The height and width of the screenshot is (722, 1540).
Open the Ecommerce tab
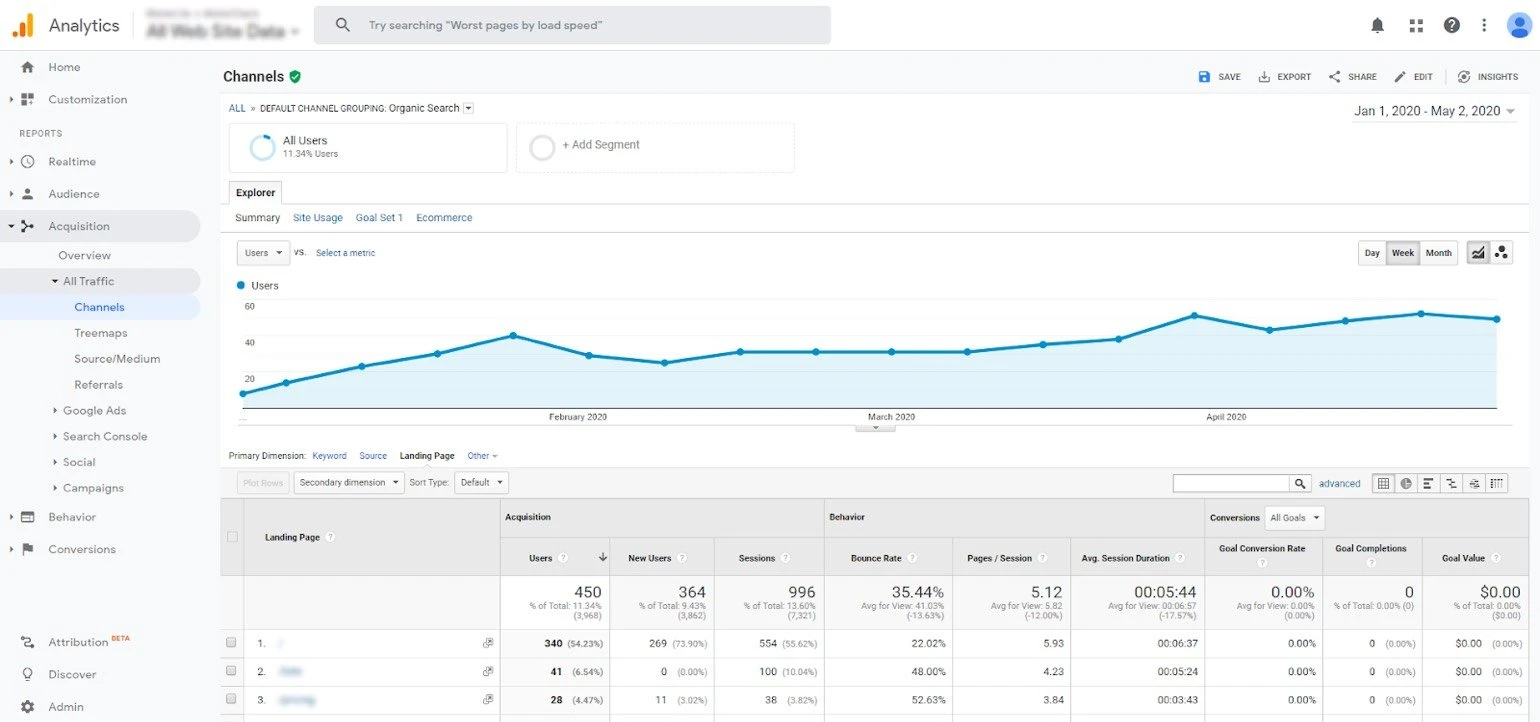[x=444, y=218]
